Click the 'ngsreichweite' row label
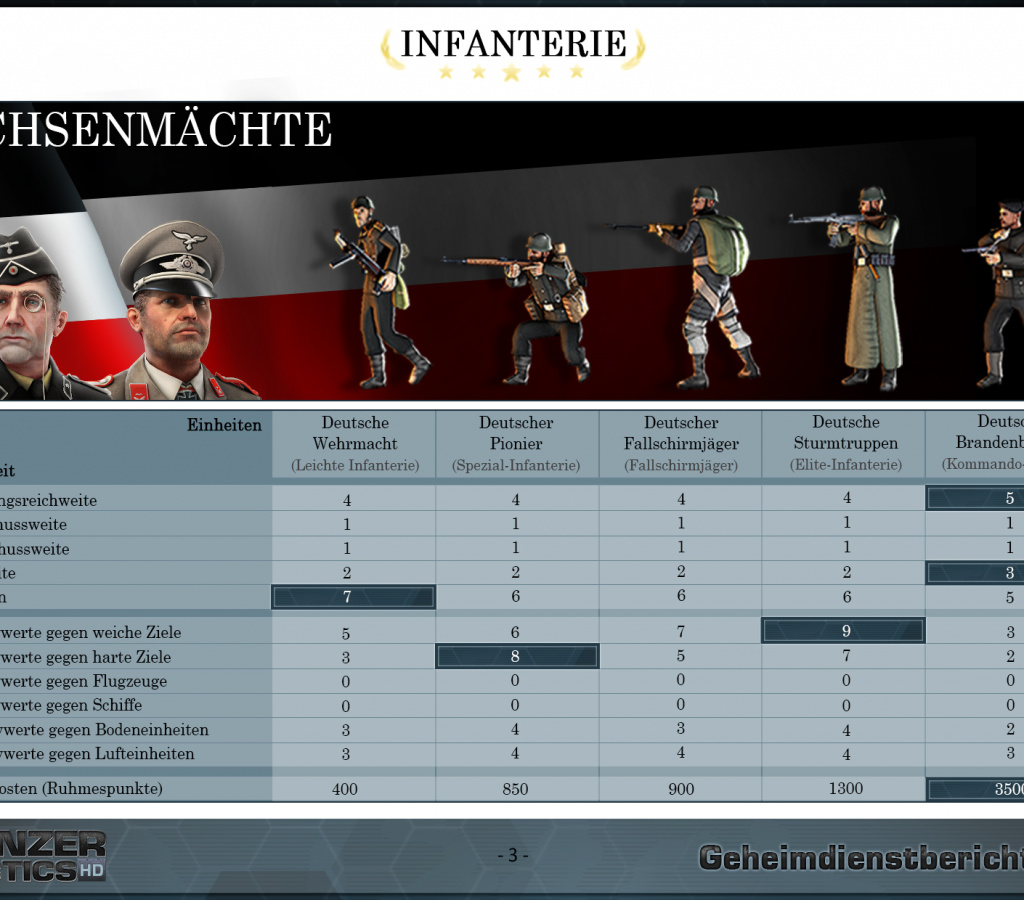Image resolution: width=1024 pixels, height=900 pixels. tap(48, 500)
